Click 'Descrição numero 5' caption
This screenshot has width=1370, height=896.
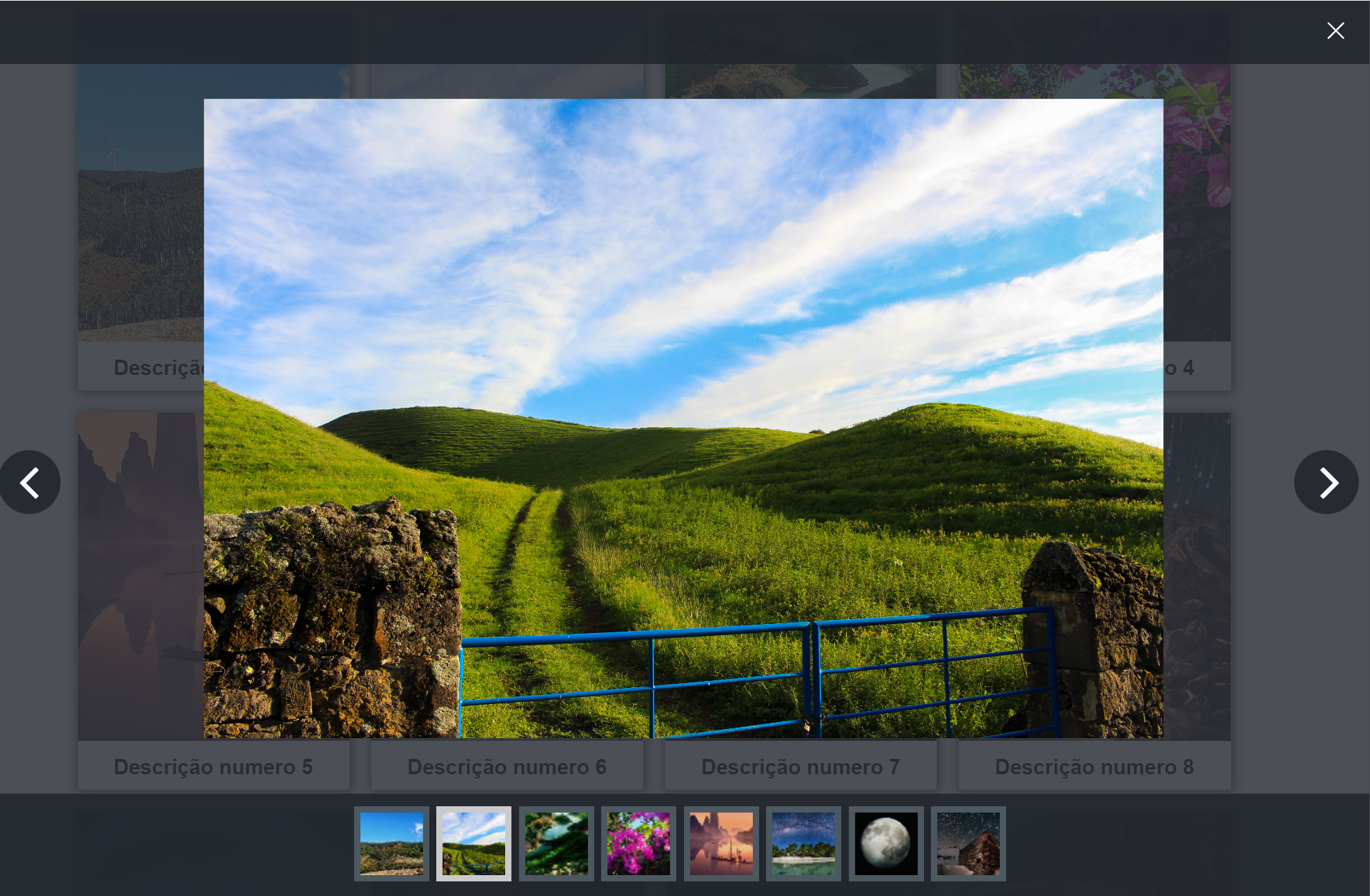[x=214, y=767]
